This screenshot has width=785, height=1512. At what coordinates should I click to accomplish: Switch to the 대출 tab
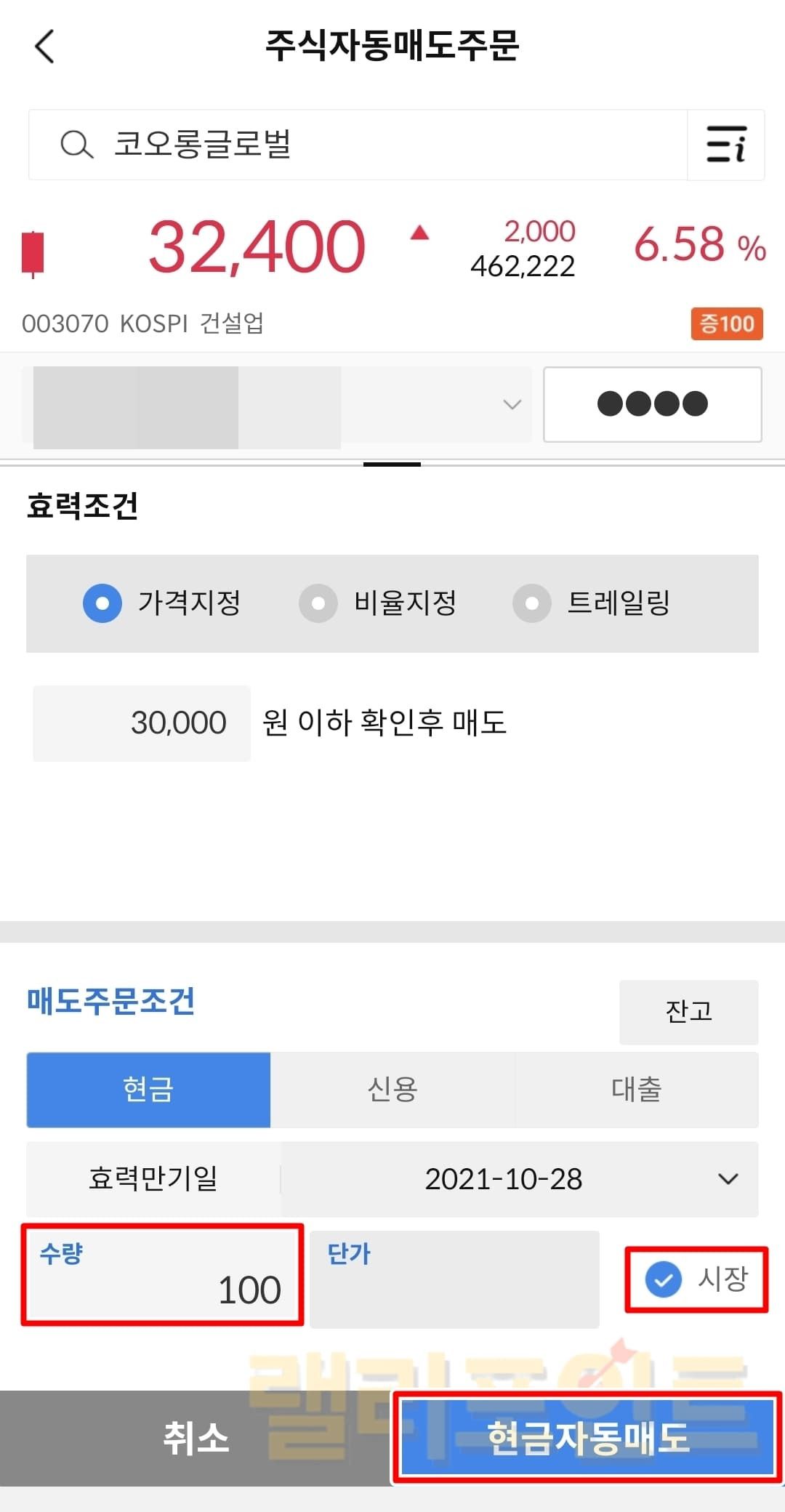(636, 1090)
